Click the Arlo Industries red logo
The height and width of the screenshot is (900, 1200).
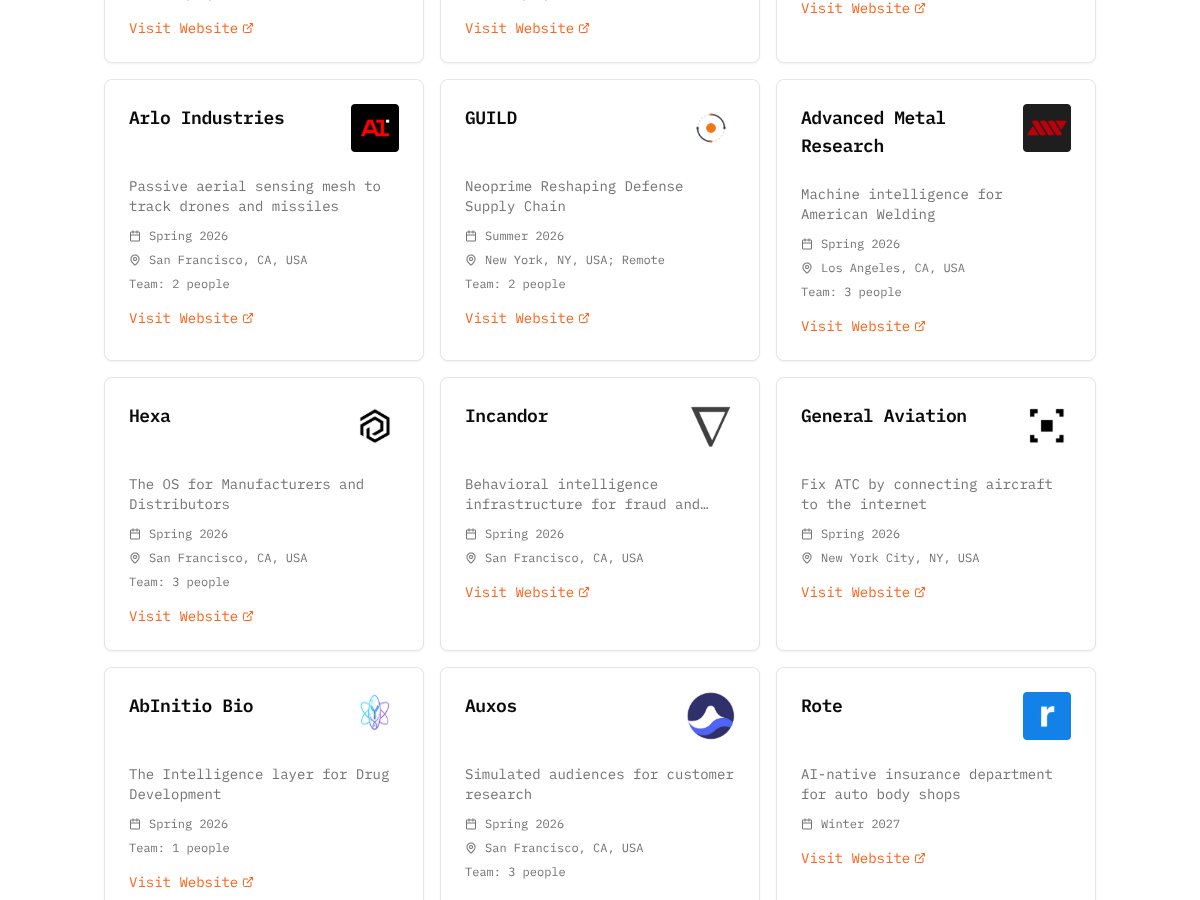coord(375,128)
